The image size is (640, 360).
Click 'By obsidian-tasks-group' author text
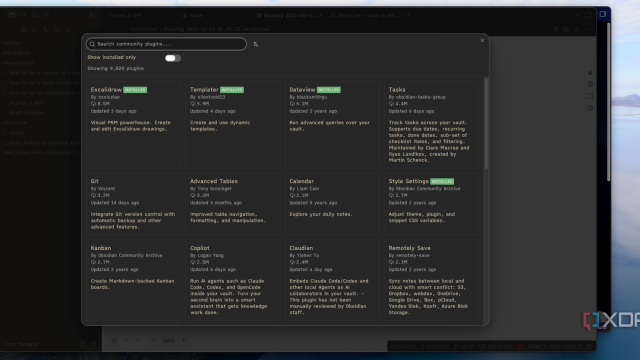pyautogui.click(x=417, y=97)
